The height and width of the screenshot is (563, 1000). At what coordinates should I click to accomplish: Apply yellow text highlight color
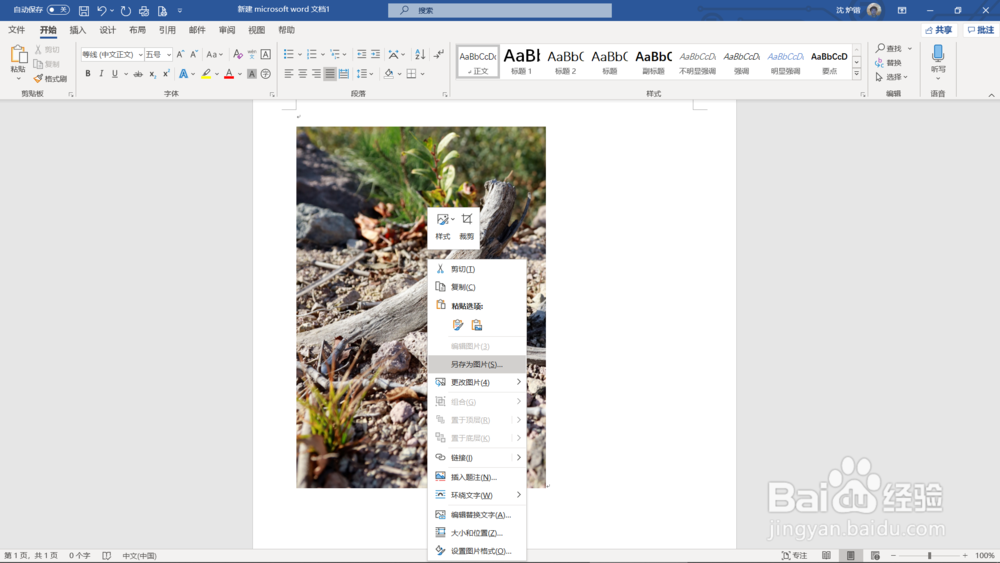pos(206,74)
